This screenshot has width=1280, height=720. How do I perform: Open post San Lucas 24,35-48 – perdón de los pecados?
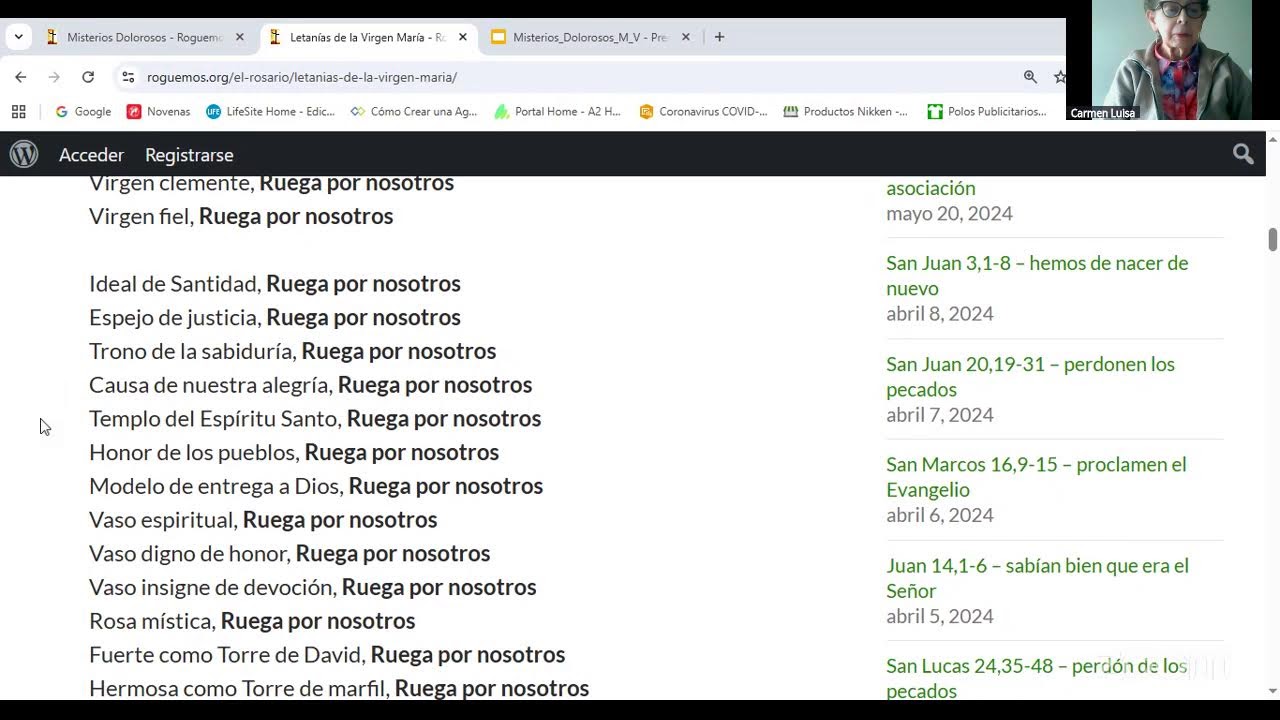point(1036,678)
